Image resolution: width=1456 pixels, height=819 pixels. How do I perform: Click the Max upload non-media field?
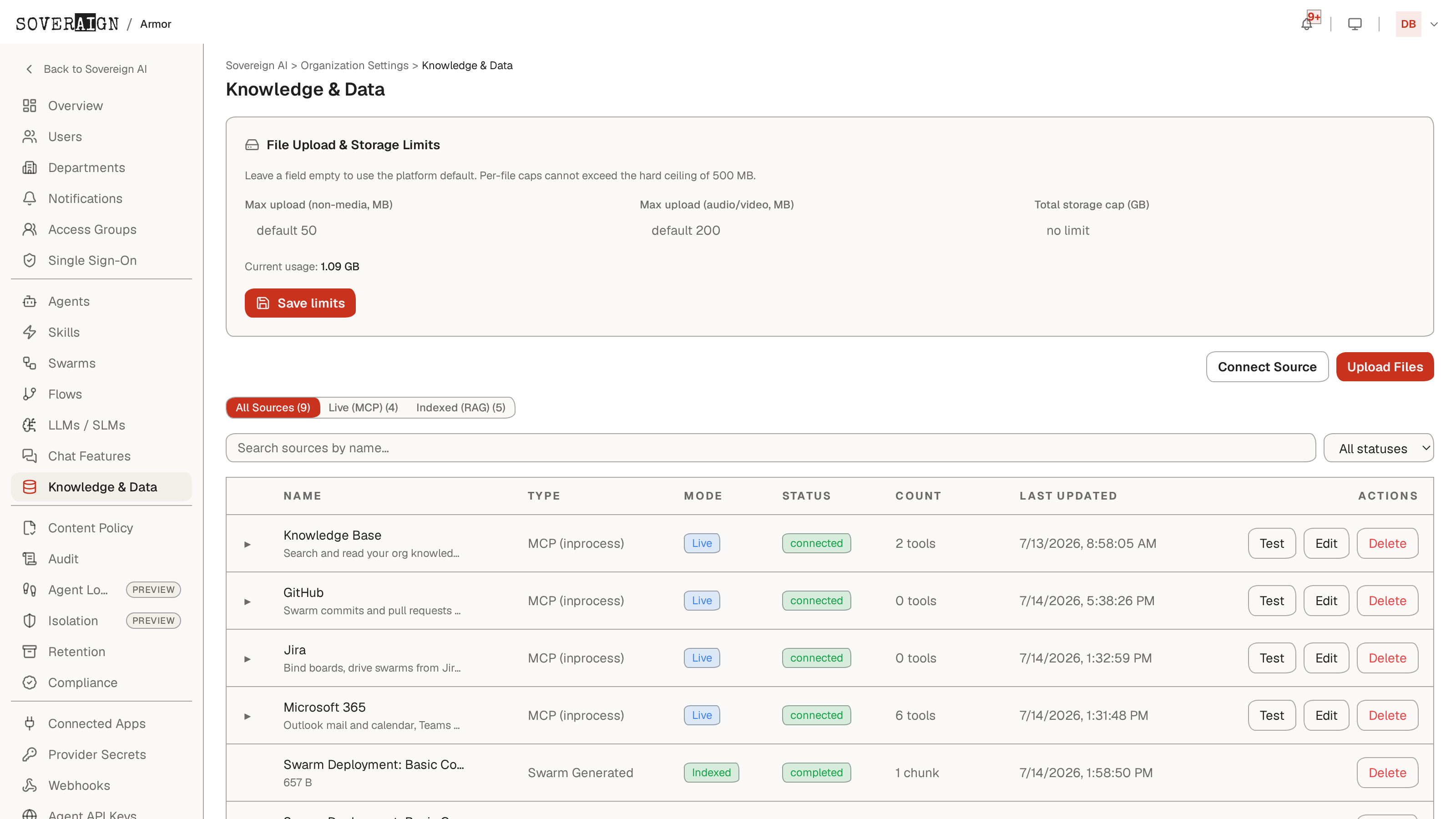click(x=435, y=231)
